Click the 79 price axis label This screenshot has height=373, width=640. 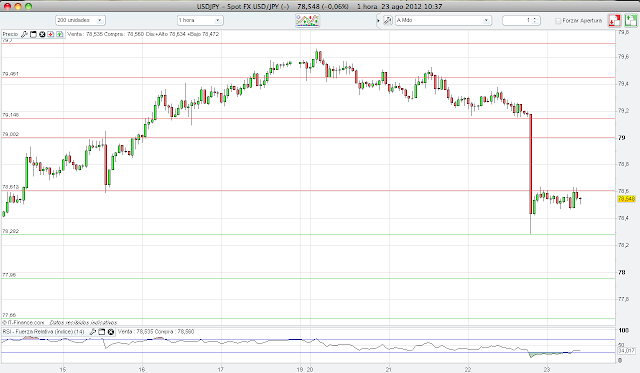621,138
